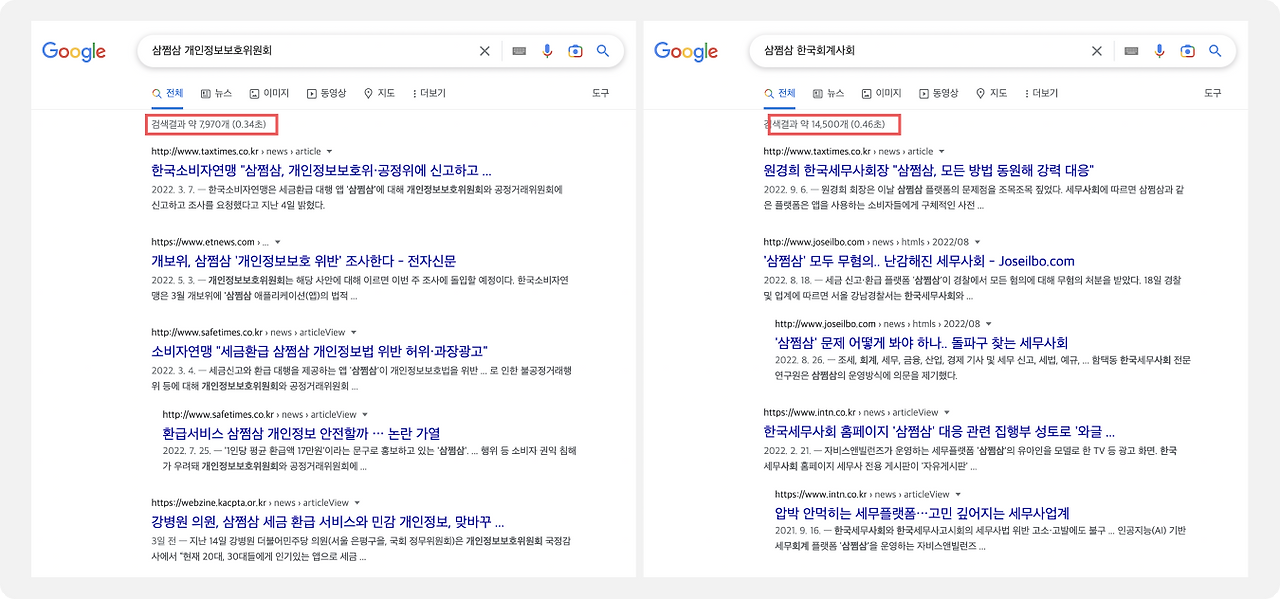Expand the arrow beside the indented intn.co.kr URL
This screenshot has height=599, width=1280.
tap(958, 495)
